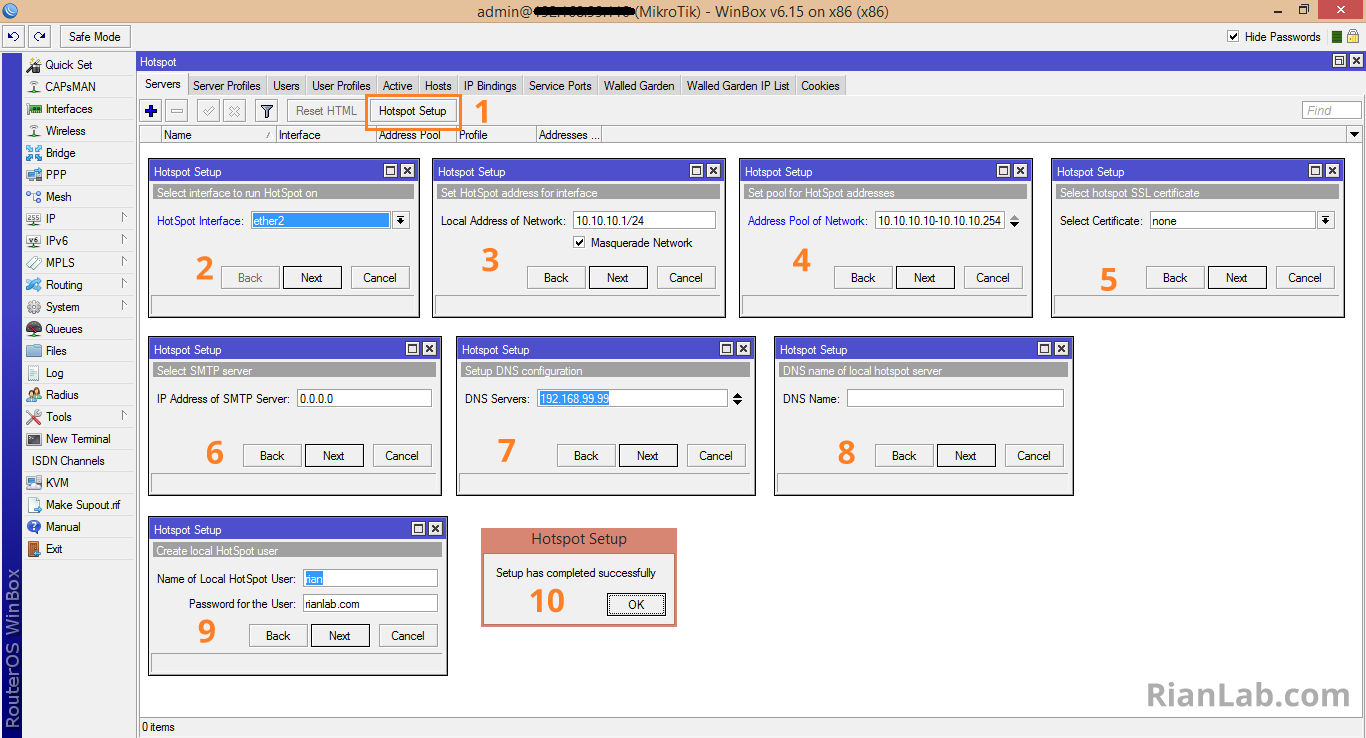1366x738 pixels.
Task: Click the Reset HTML button
Action: coord(326,111)
